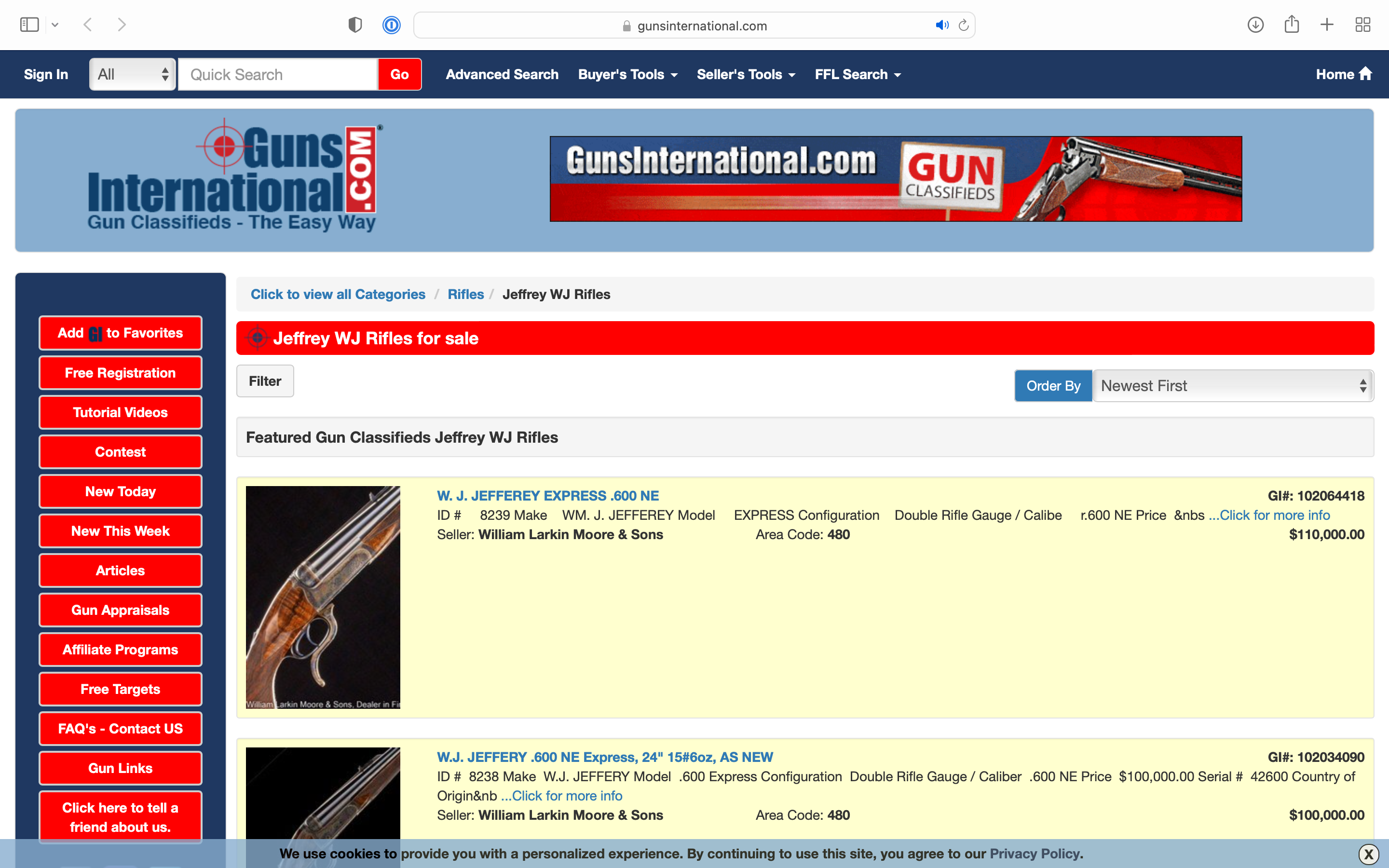This screenshot has width=1389, height=868.
Task: Expand the Buyer's Tools menu
Action: [627, 74]
